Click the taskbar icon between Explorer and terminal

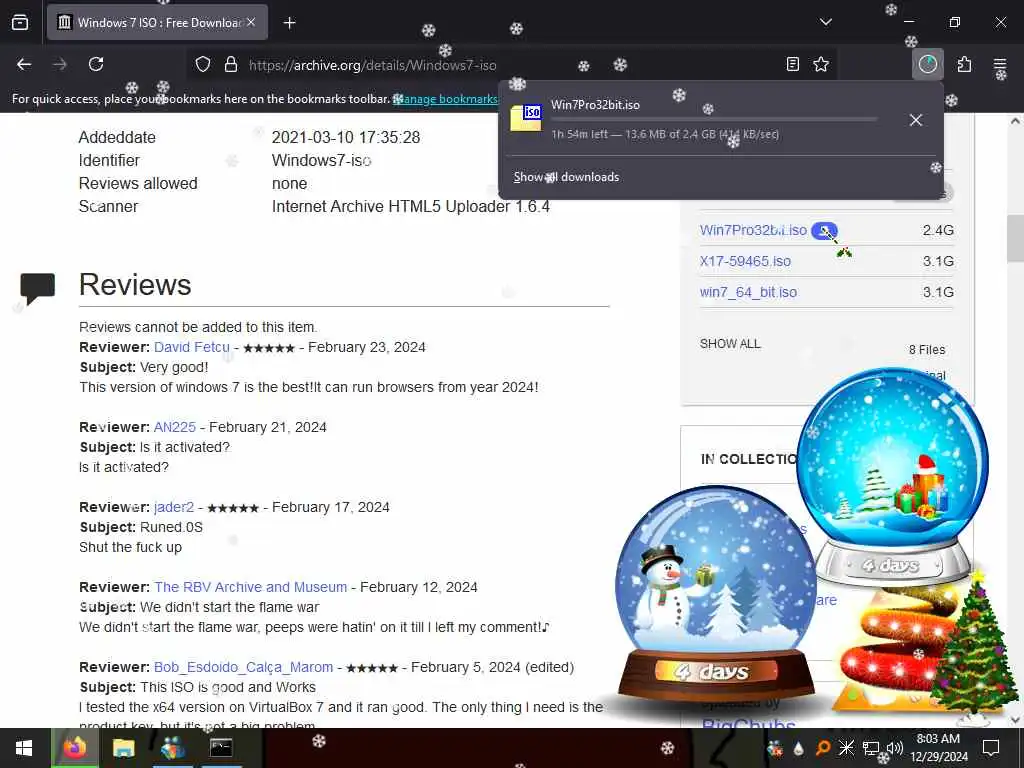(172, 748)
